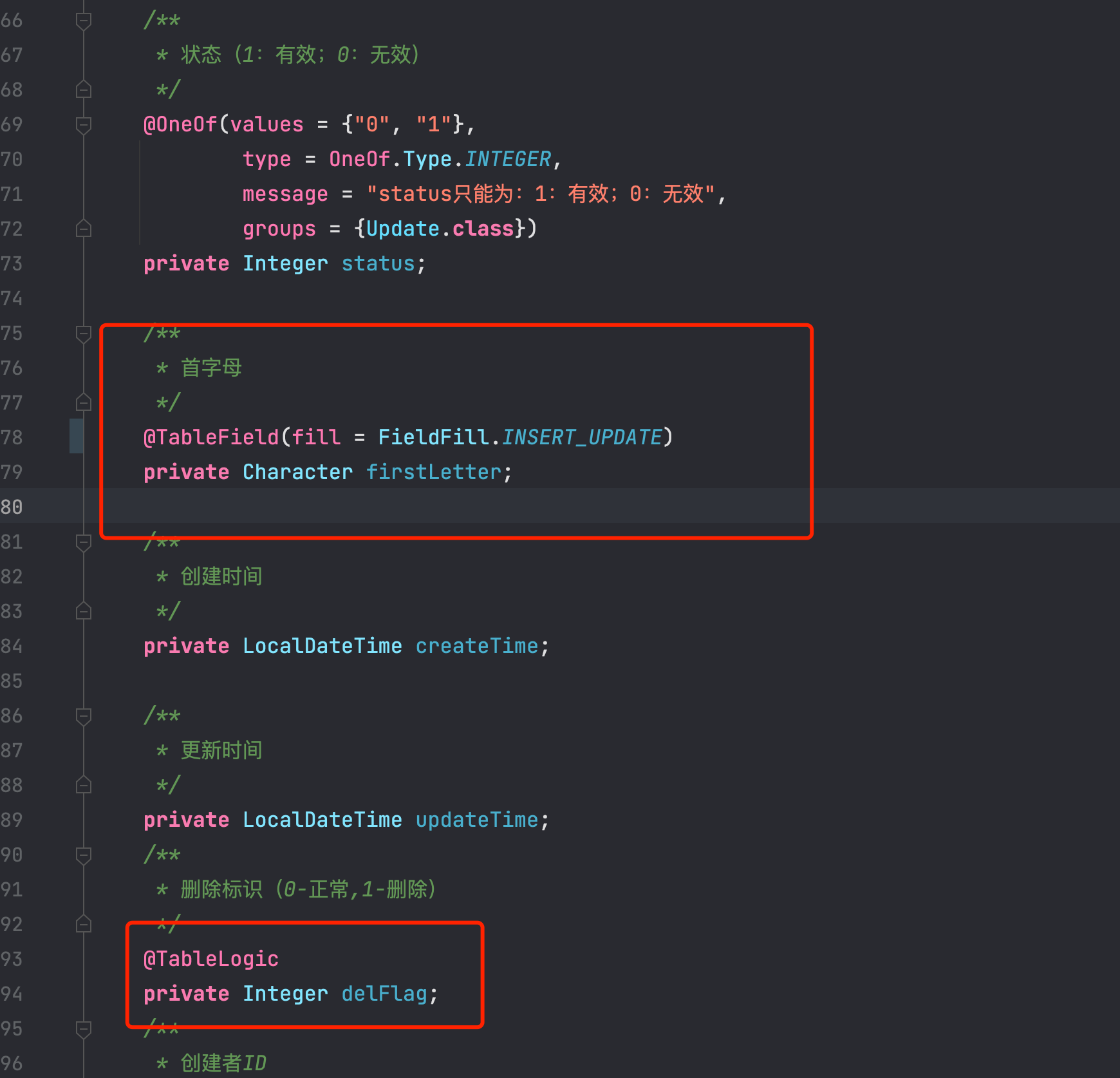
Task: Collapse the 状态 Javadoc comment block
Action: pos(83,20)
